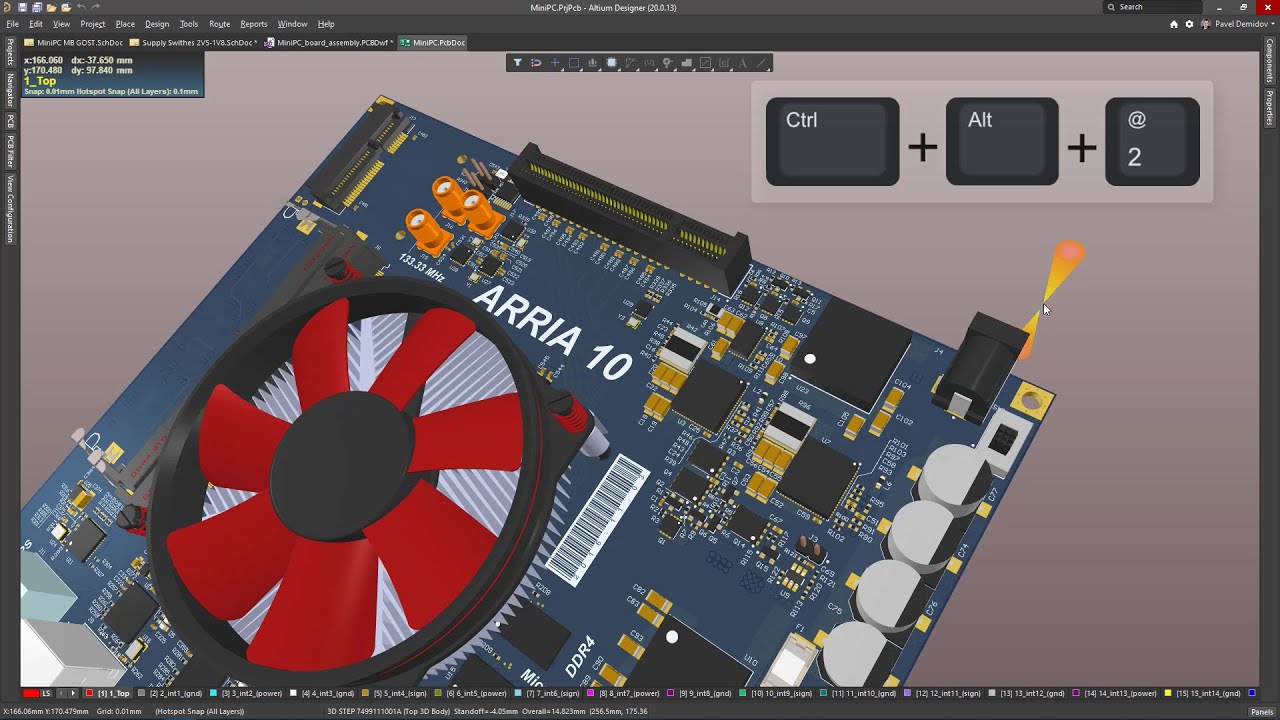
Task: Open the PCB Filter side panel tab
Action: (x=10, y=151)
